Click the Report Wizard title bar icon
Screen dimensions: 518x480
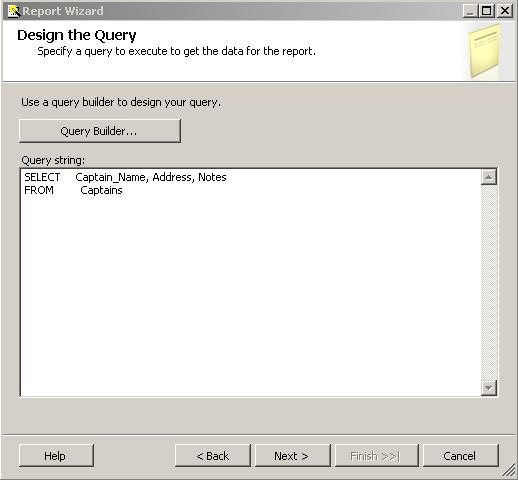13,11
